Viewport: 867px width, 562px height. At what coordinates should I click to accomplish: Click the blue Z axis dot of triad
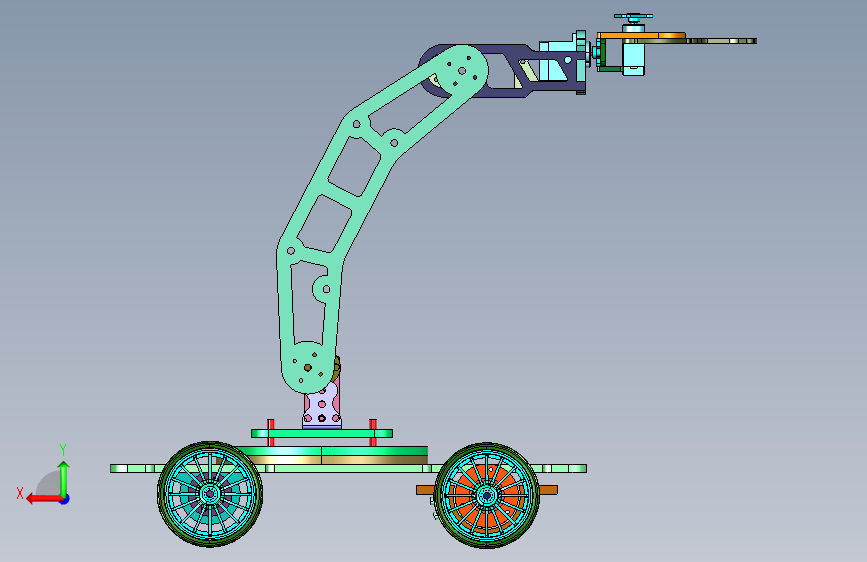tap(65, 499)
